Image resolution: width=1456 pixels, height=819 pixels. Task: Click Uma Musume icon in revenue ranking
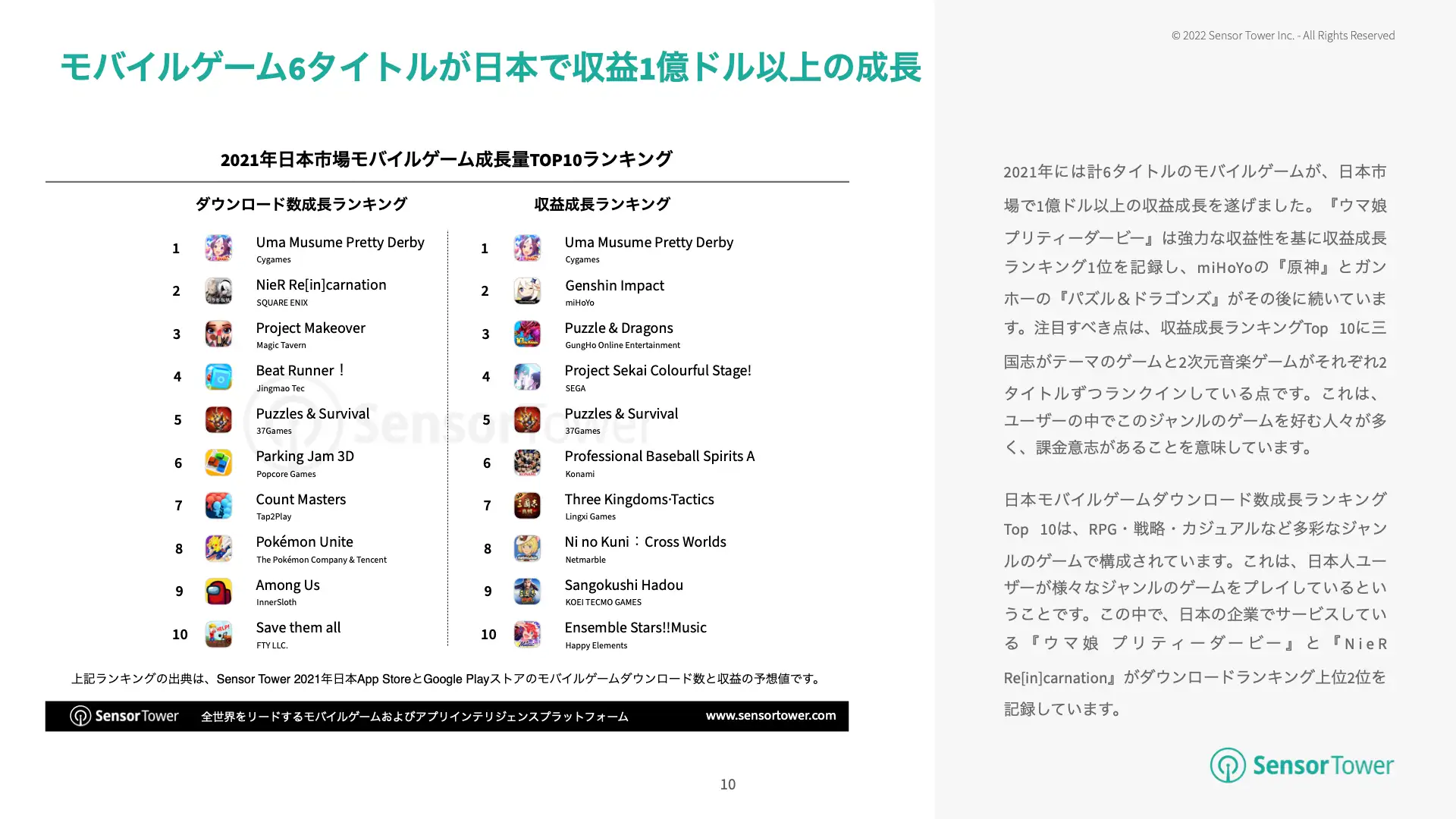point(527,248)
